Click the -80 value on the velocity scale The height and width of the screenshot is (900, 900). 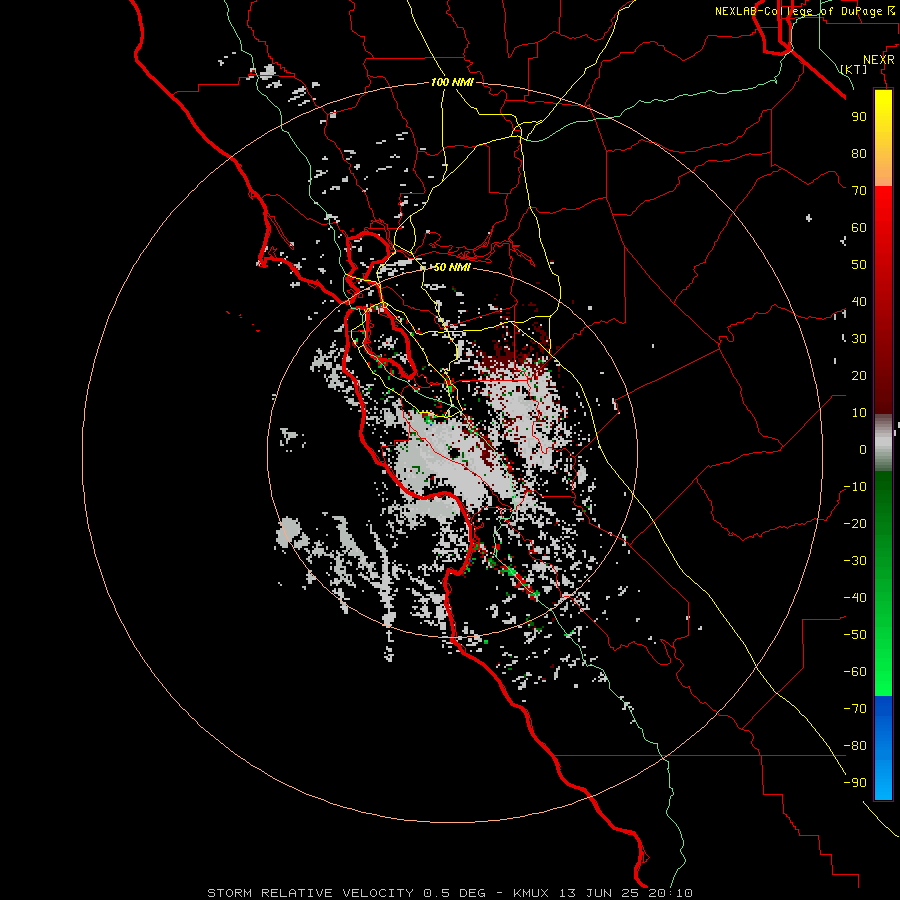[855, 746]
